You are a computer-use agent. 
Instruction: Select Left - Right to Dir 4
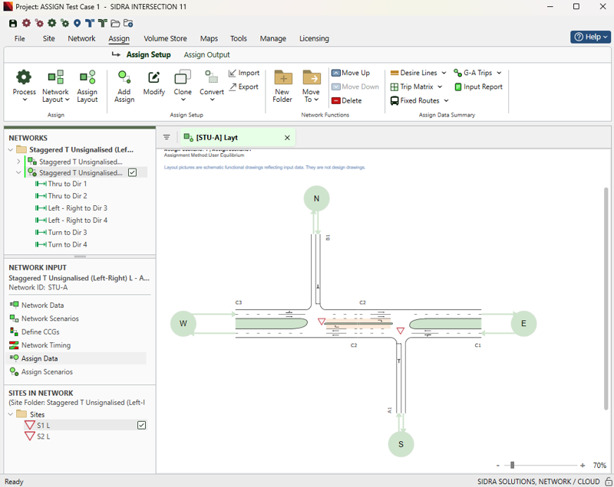pos(71,220)
